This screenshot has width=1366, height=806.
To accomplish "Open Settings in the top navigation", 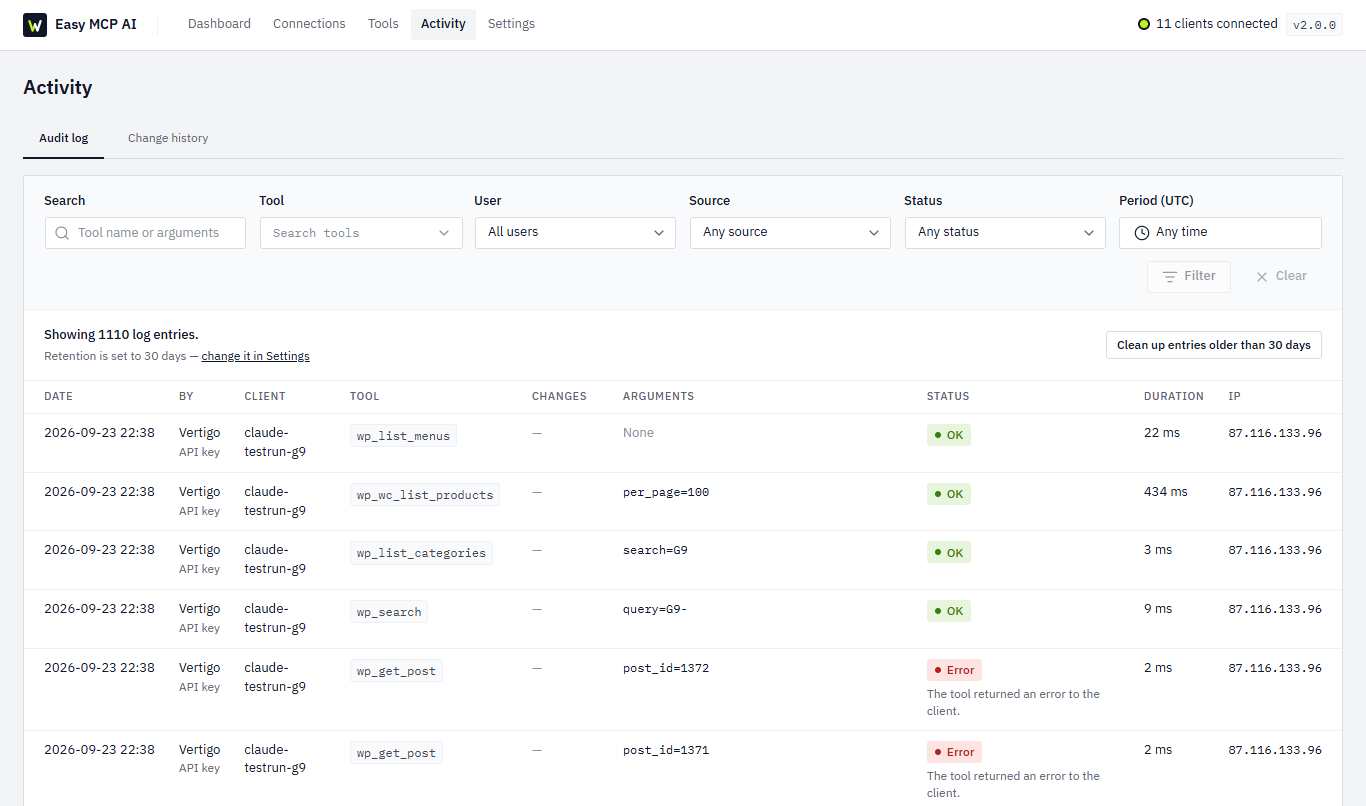I will (x=511, y=24).
